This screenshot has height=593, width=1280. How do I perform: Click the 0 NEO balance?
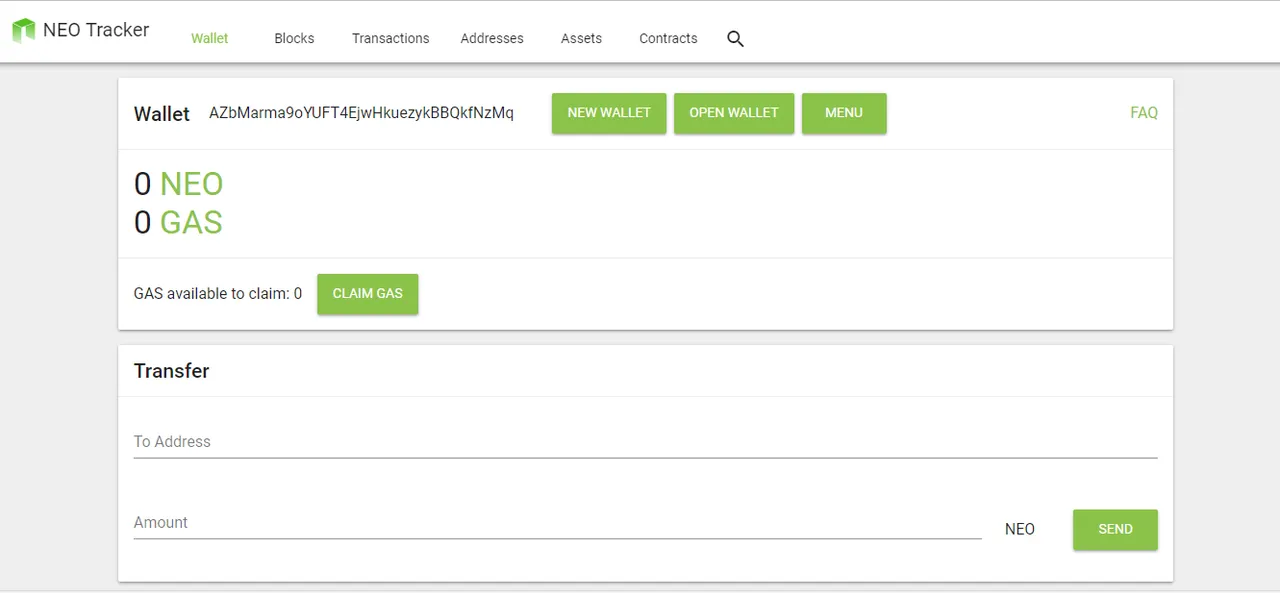click(179, 184)
